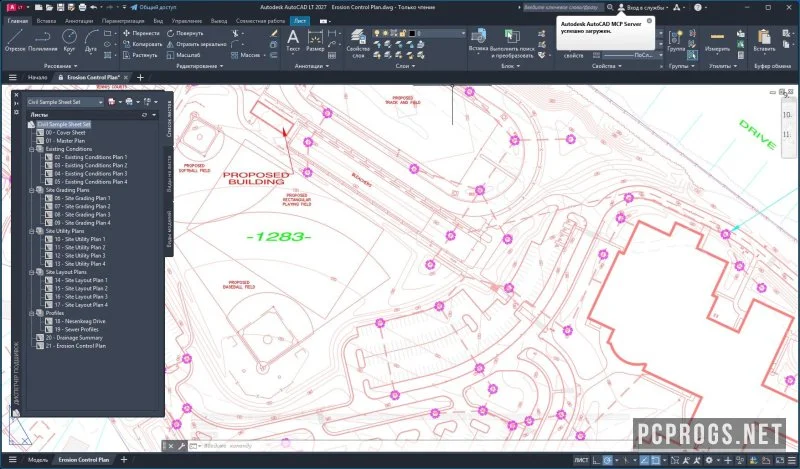Open the status bar customization menu icon
Image resolution: width=800 pixels, height=469 pixels.
791,460
